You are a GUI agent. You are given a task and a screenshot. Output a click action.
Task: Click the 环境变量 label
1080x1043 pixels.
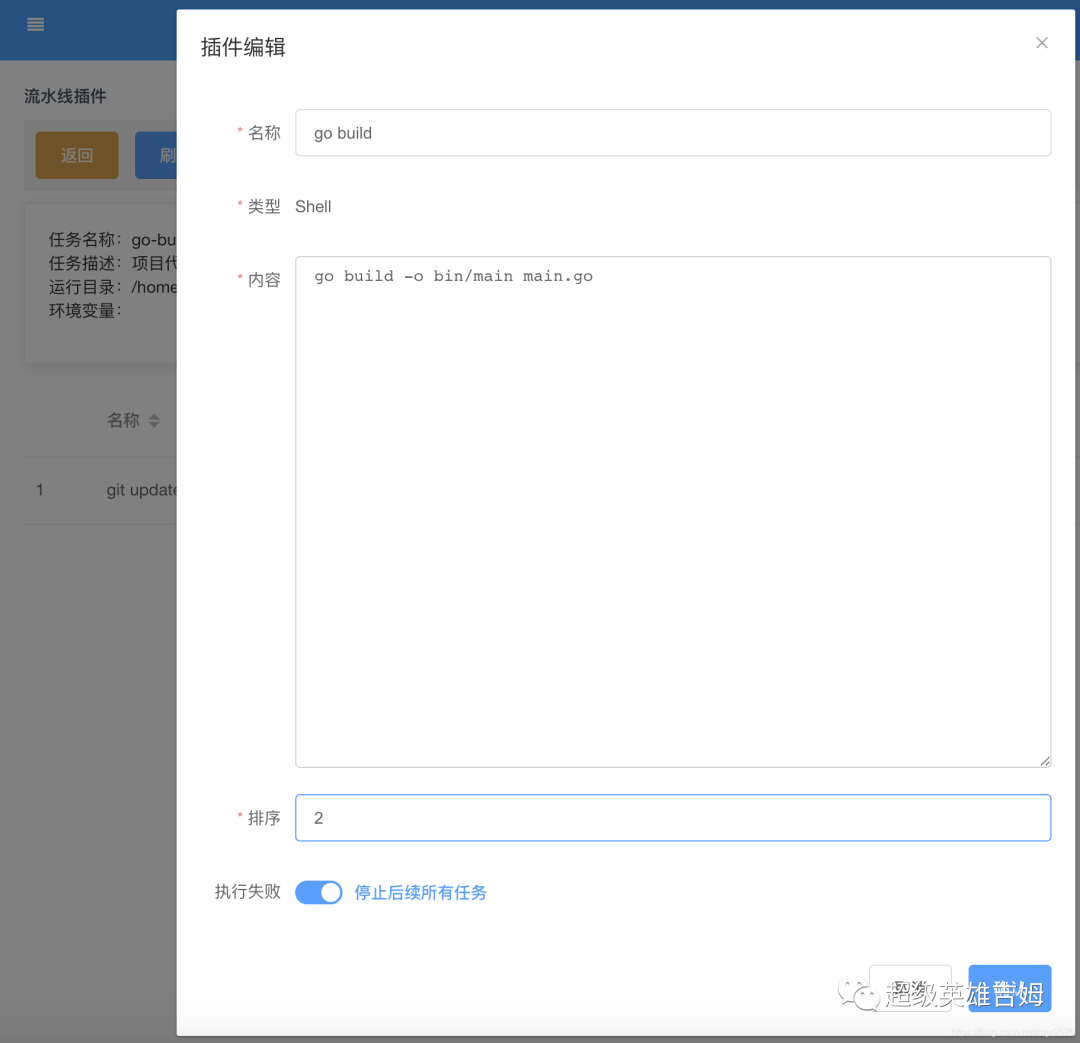click(85, 311)
